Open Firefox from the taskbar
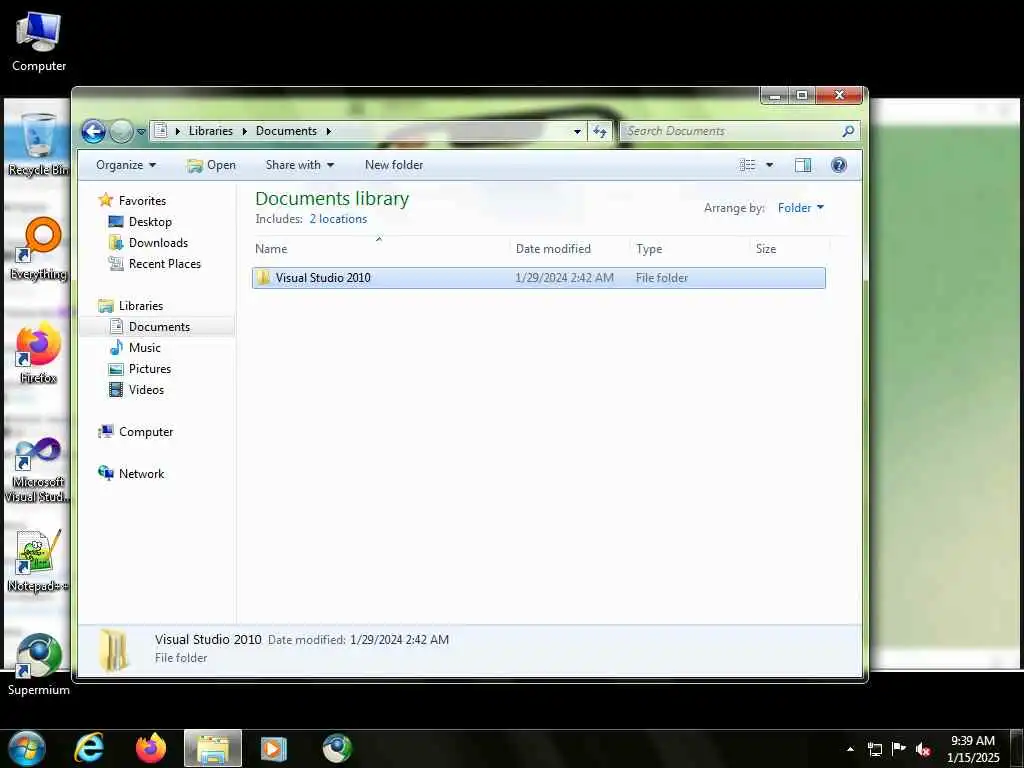1024x768 pixels. 151,748
